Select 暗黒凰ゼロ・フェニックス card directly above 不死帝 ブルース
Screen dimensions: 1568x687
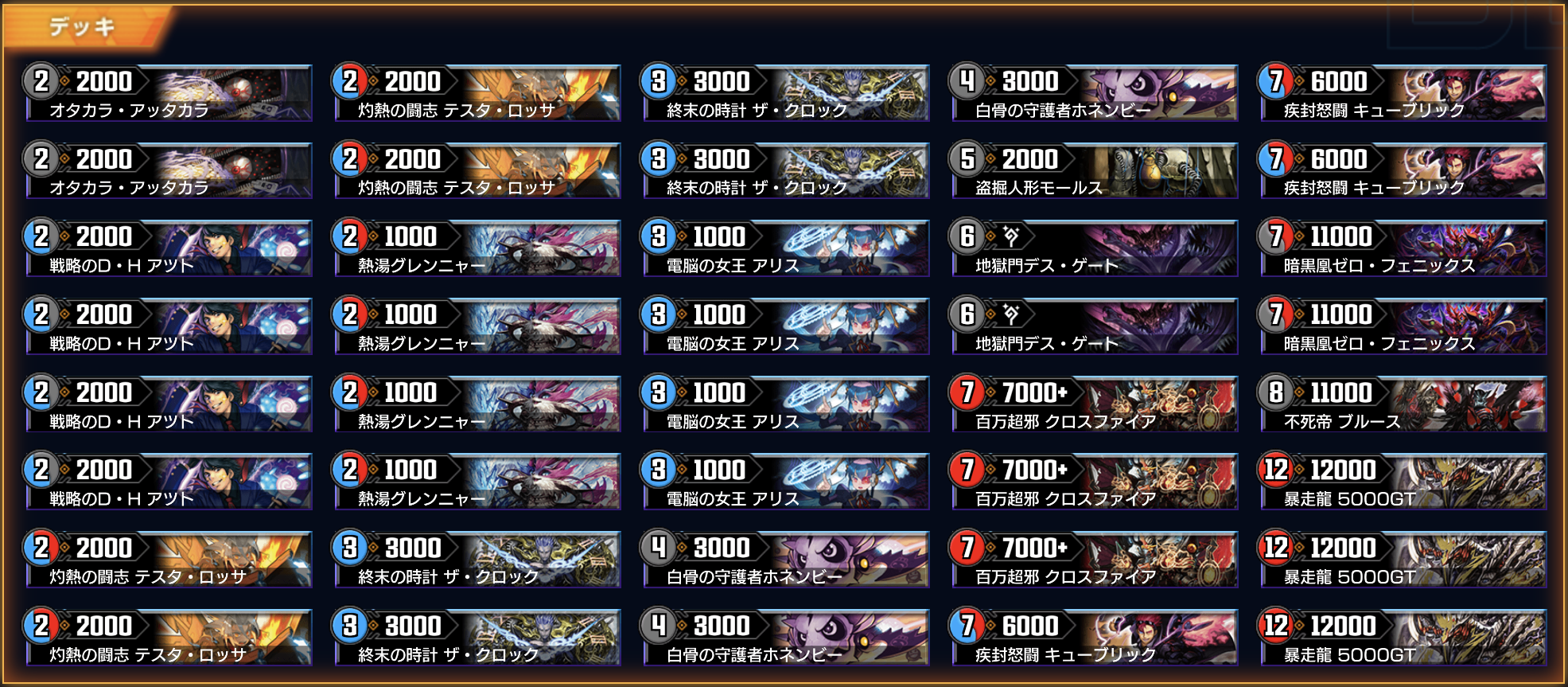1403,326
